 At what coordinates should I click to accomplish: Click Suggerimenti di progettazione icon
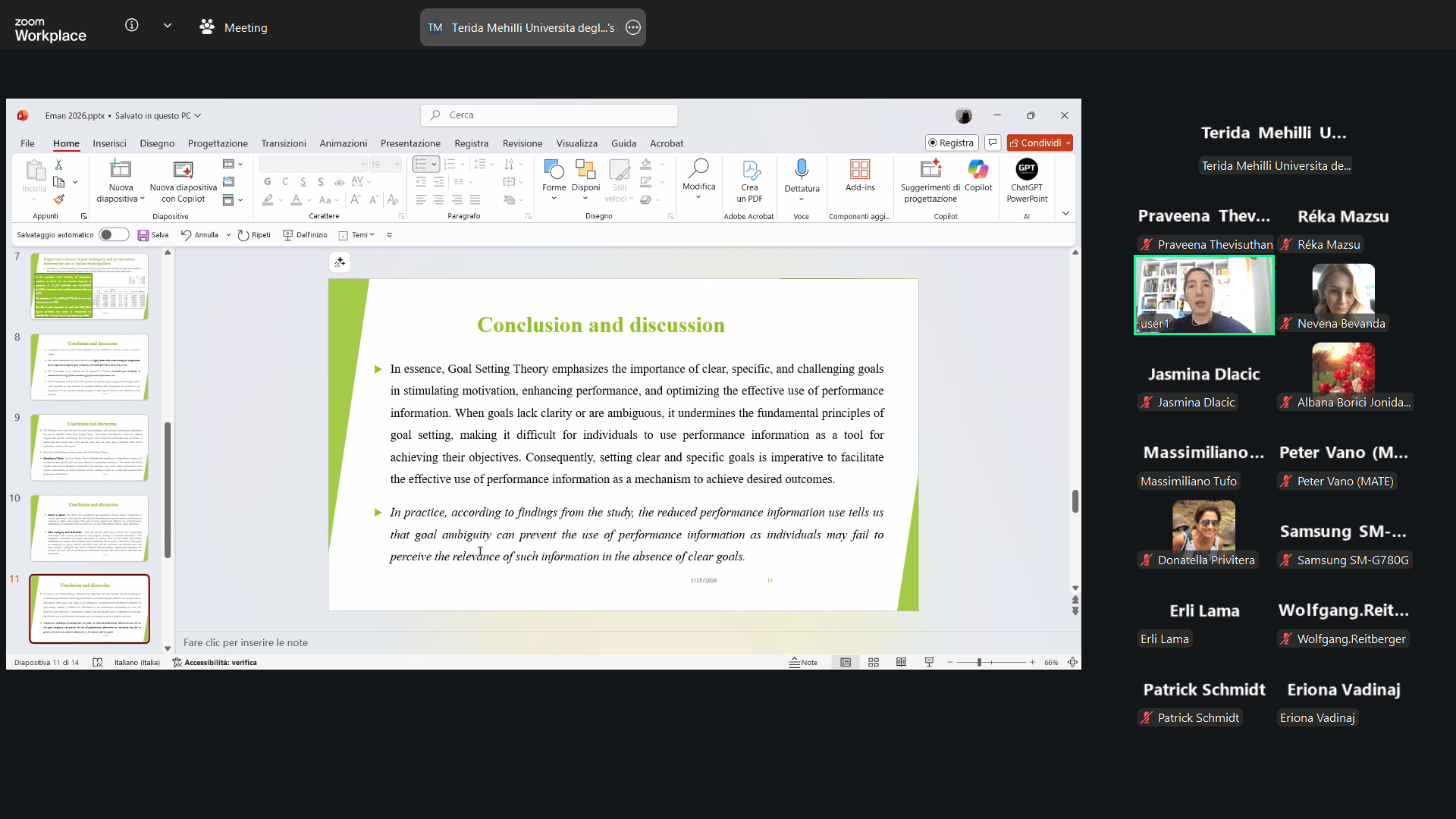click(x=930, y=169)
